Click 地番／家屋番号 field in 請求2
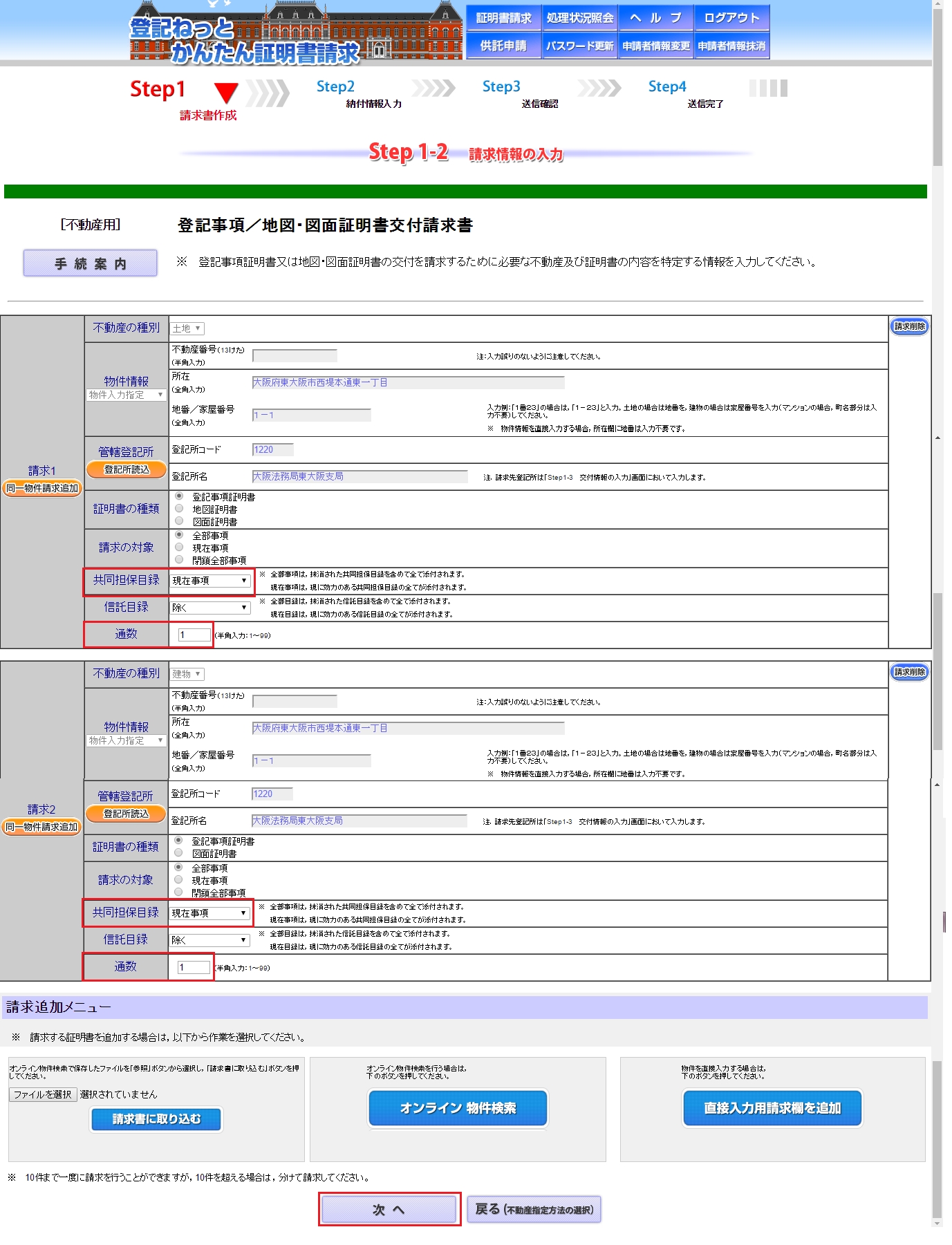This screenshot has width=952, height=1245. point(312,760)
